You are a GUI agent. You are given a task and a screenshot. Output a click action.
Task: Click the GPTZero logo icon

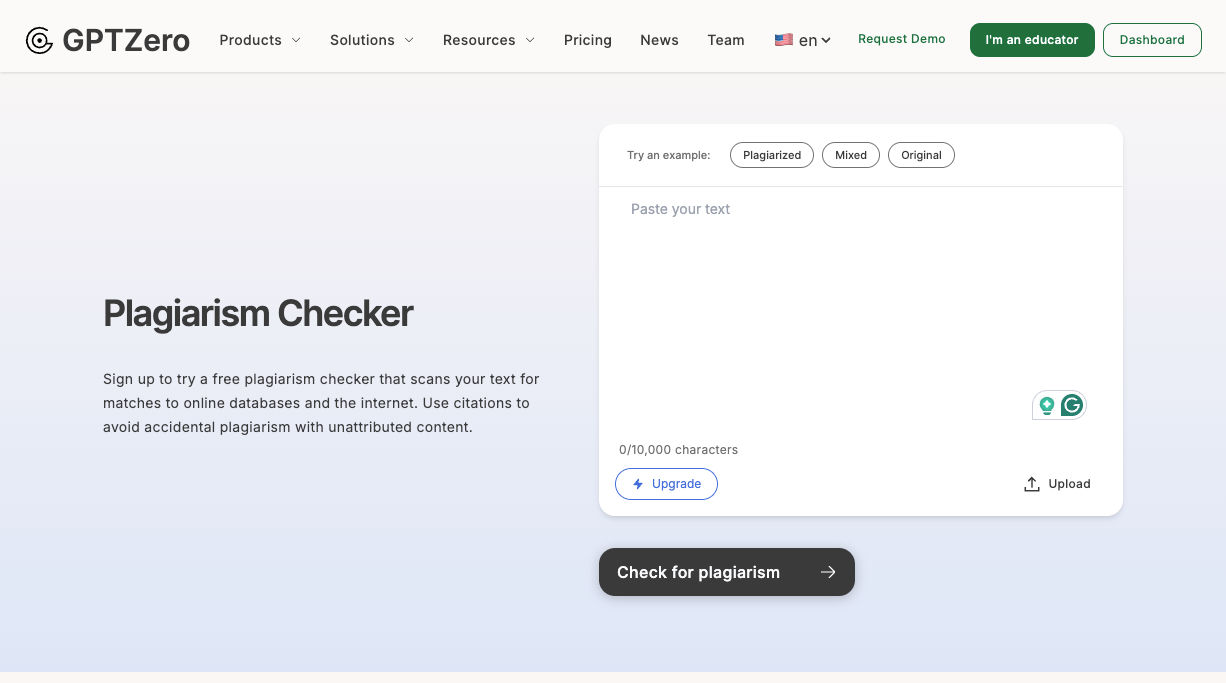[39, 40]
